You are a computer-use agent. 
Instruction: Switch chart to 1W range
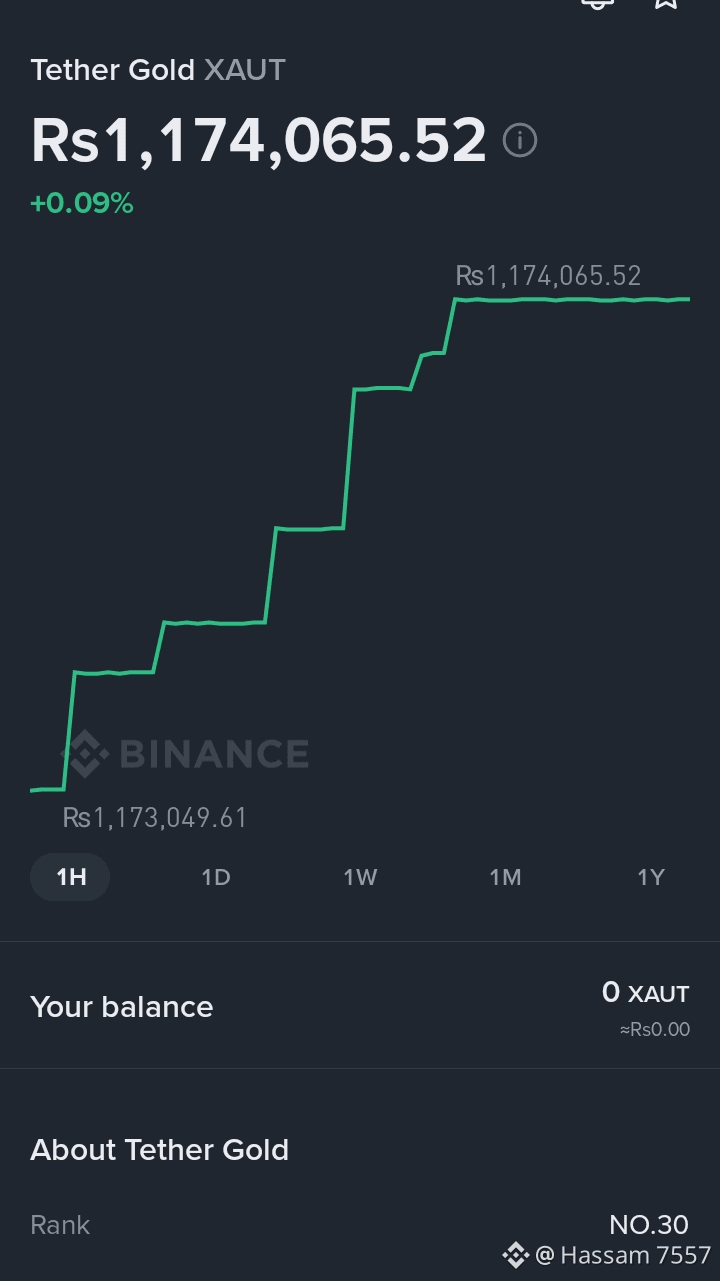click(x=360, y=877)
